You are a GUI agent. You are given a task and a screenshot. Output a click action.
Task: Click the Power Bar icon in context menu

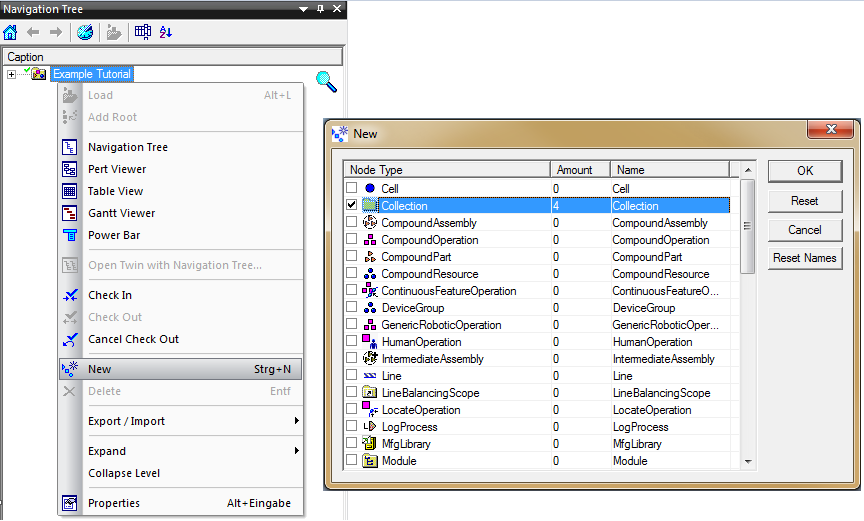69,236
